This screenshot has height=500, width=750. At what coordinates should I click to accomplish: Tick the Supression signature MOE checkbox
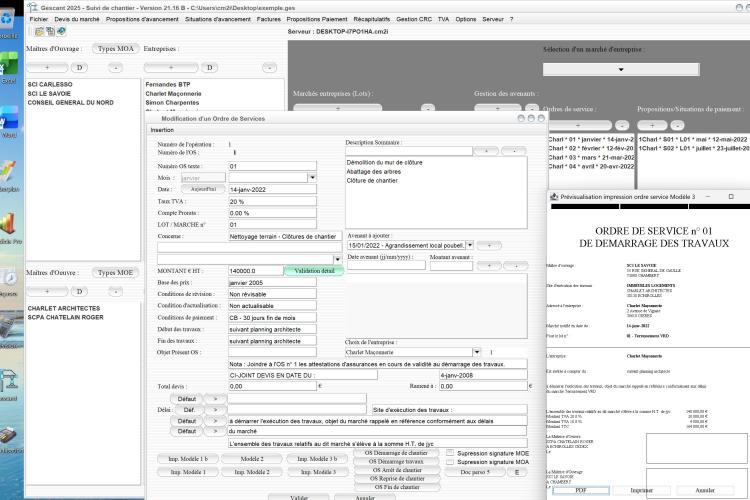tap(450, 453)
